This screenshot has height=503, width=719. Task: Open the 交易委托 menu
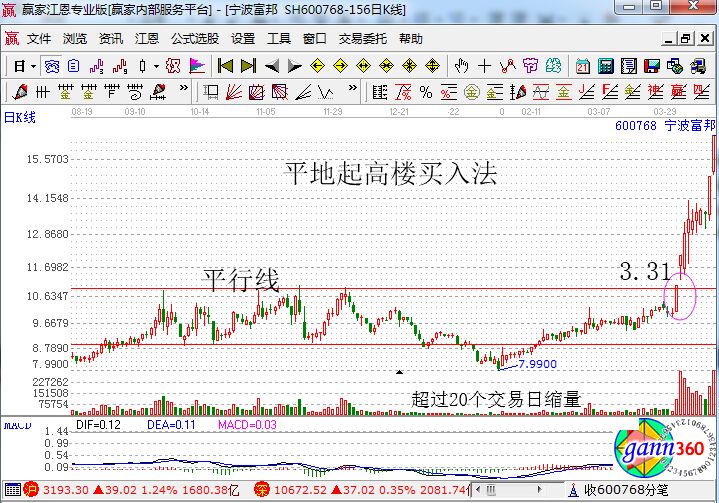click(362, 39)
